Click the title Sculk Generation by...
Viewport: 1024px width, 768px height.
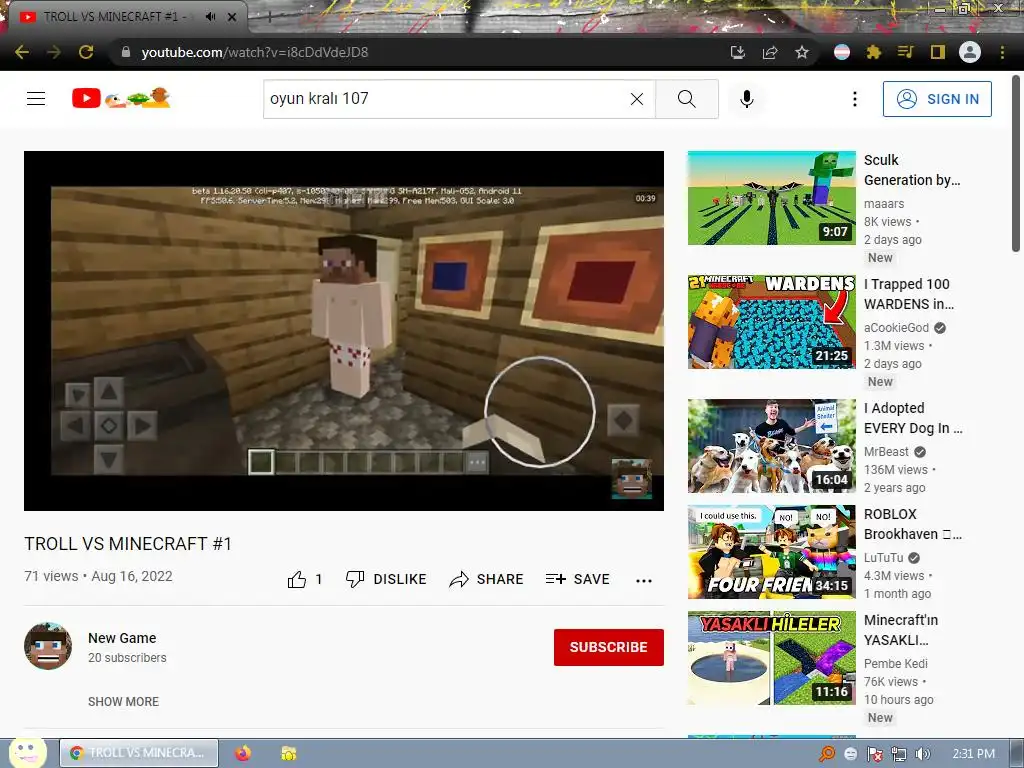tap(912, 170)
